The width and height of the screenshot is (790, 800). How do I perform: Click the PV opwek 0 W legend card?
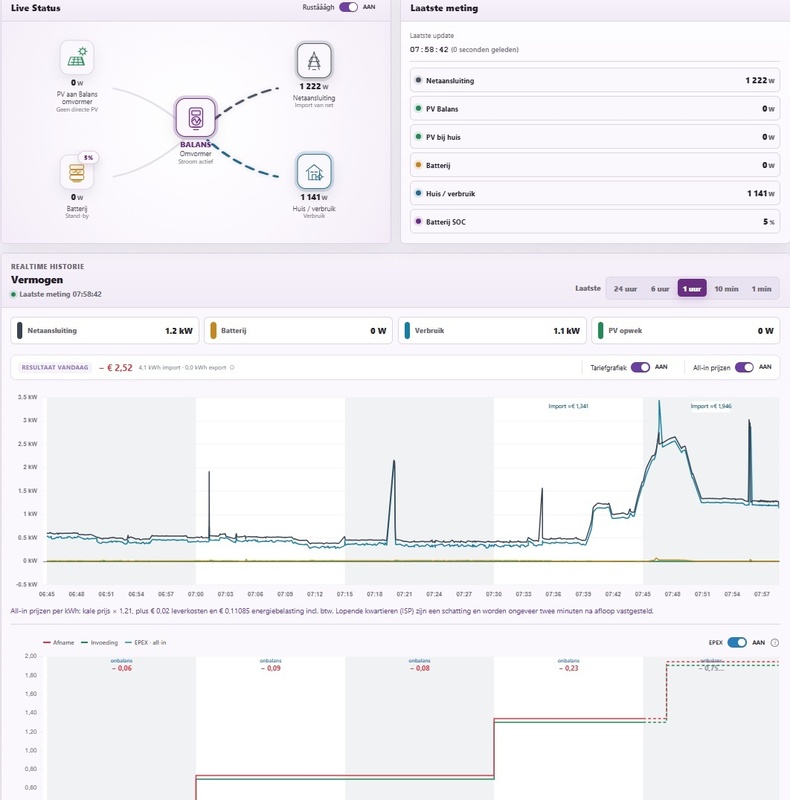(x=686, y=331)
